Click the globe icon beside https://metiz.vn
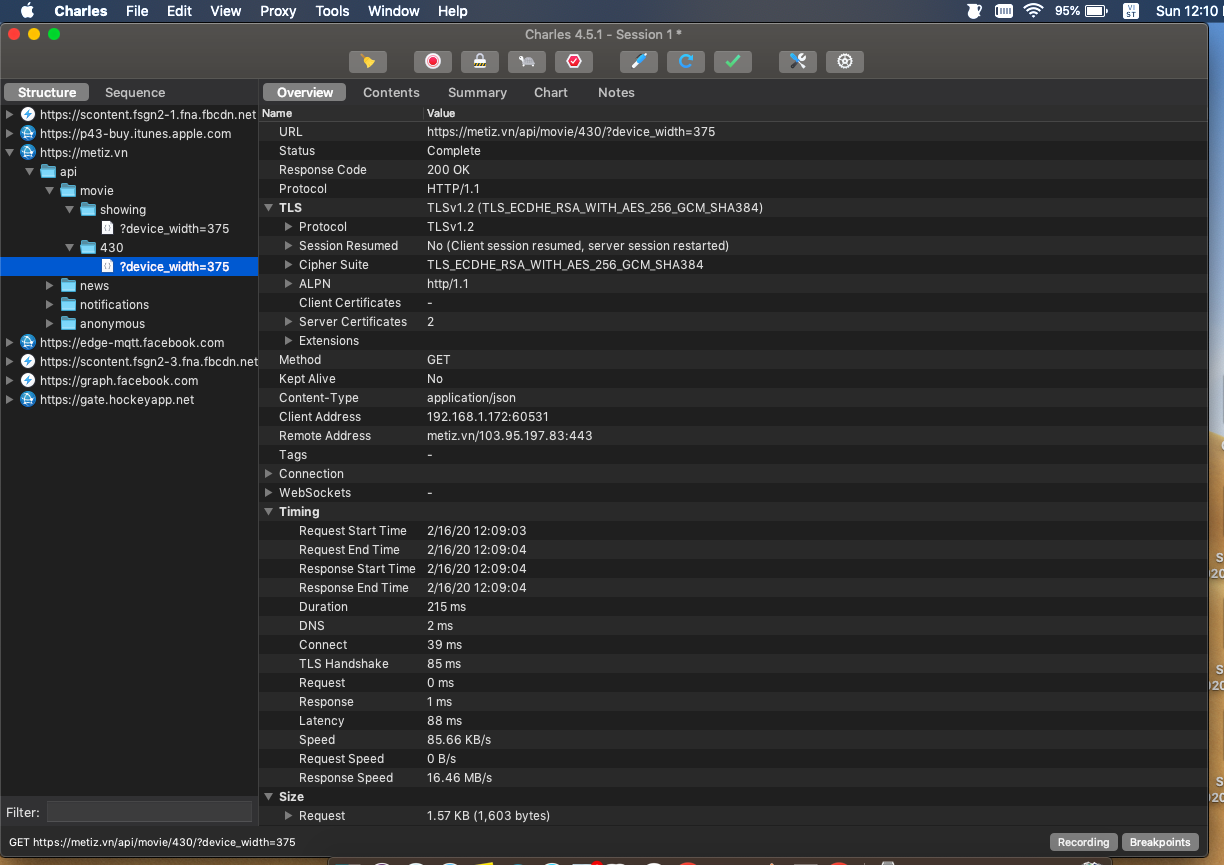Screen dimensions: 1224x865 [x=28, y=153]
